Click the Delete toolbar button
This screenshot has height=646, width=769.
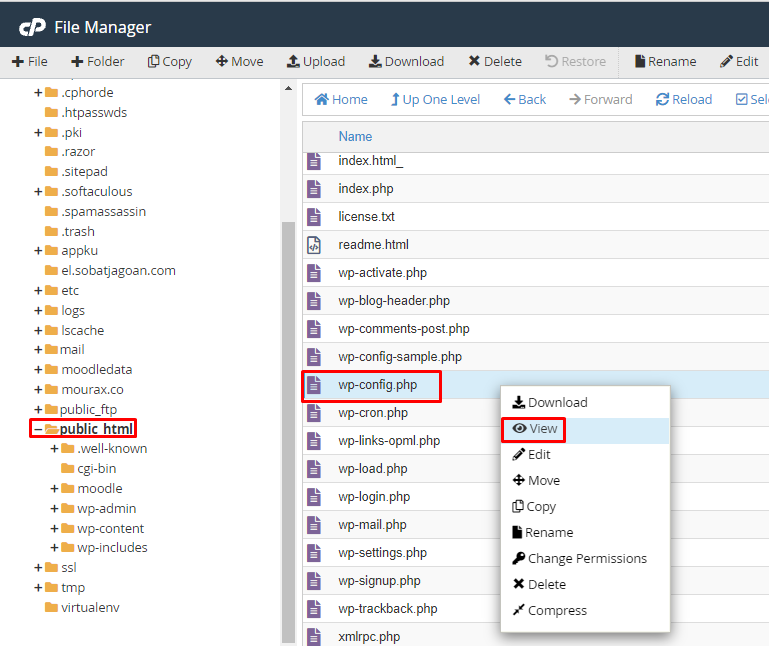(x=495, y=62)
